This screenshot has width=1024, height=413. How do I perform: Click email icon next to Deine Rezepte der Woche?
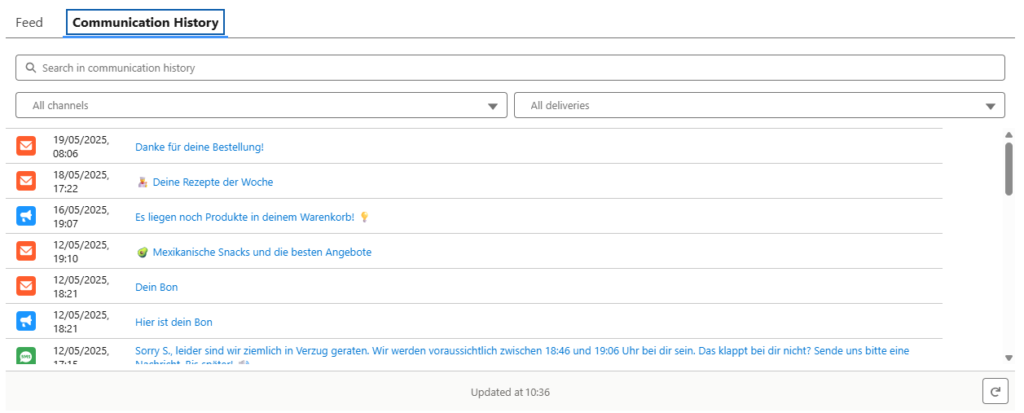click(x=26, y=182)
